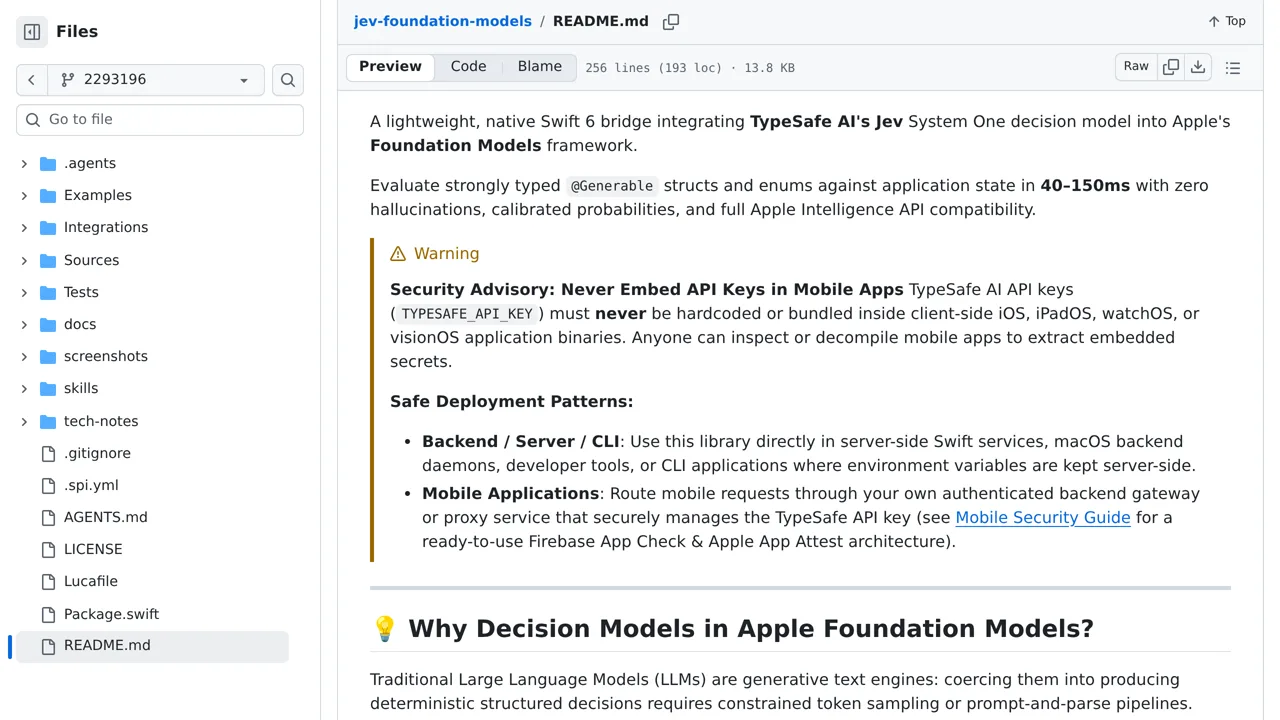Open the Package.swift file
1280x720 pixels.
pyautogui.click(x=111, y=615)
